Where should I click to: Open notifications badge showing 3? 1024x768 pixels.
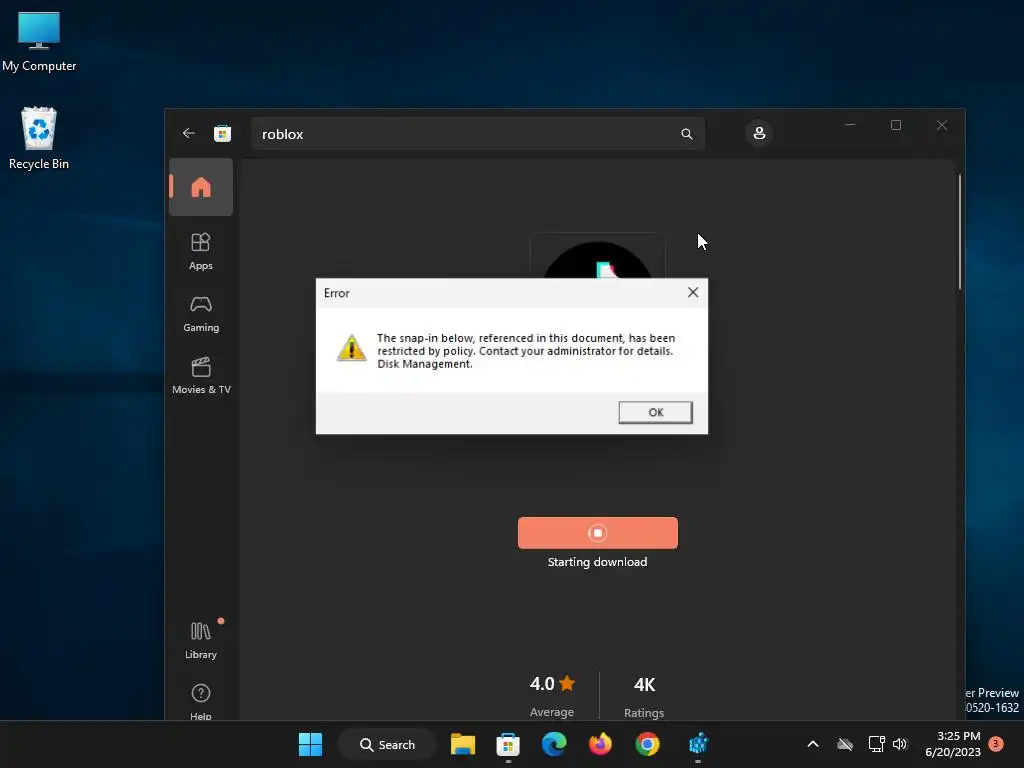tap(996, 743)
